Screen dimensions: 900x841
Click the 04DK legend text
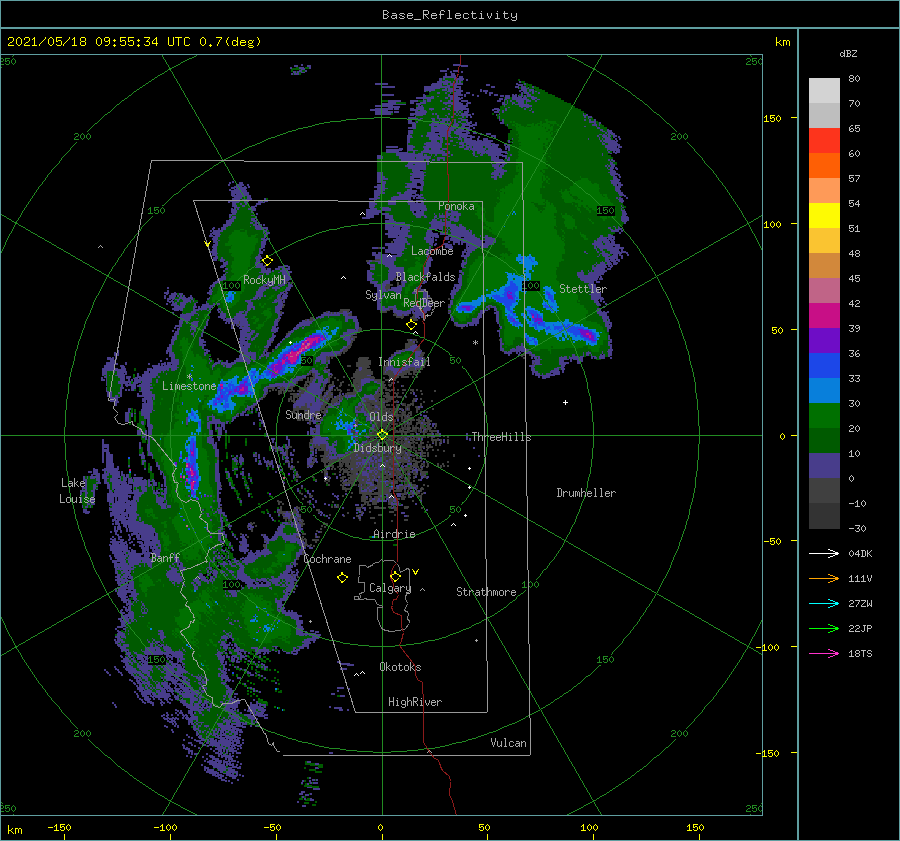click(x=860, y=553)
